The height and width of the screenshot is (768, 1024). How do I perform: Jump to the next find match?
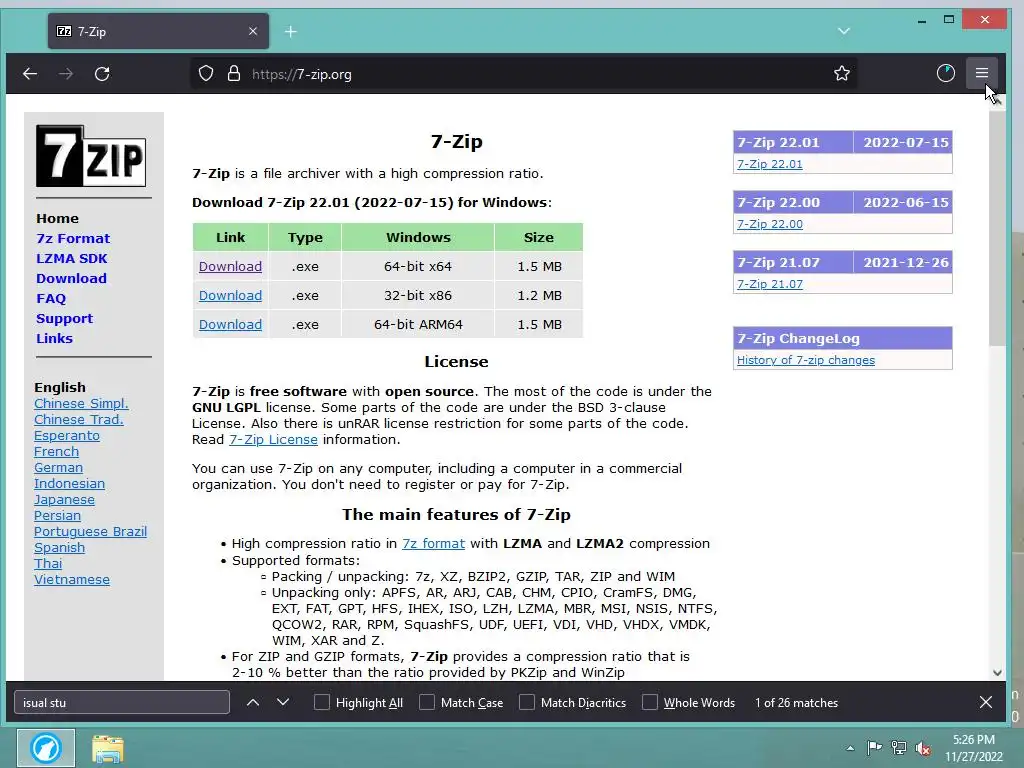[283, 703]
